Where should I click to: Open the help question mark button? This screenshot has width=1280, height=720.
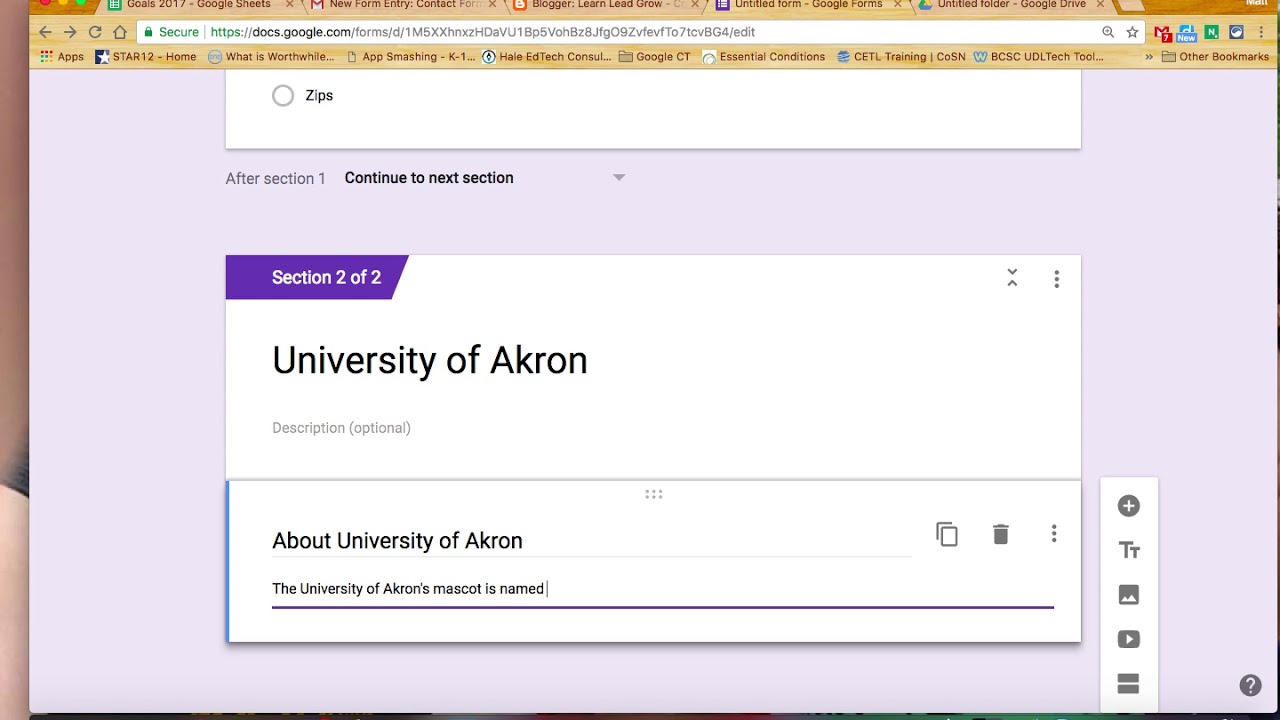1250,685
